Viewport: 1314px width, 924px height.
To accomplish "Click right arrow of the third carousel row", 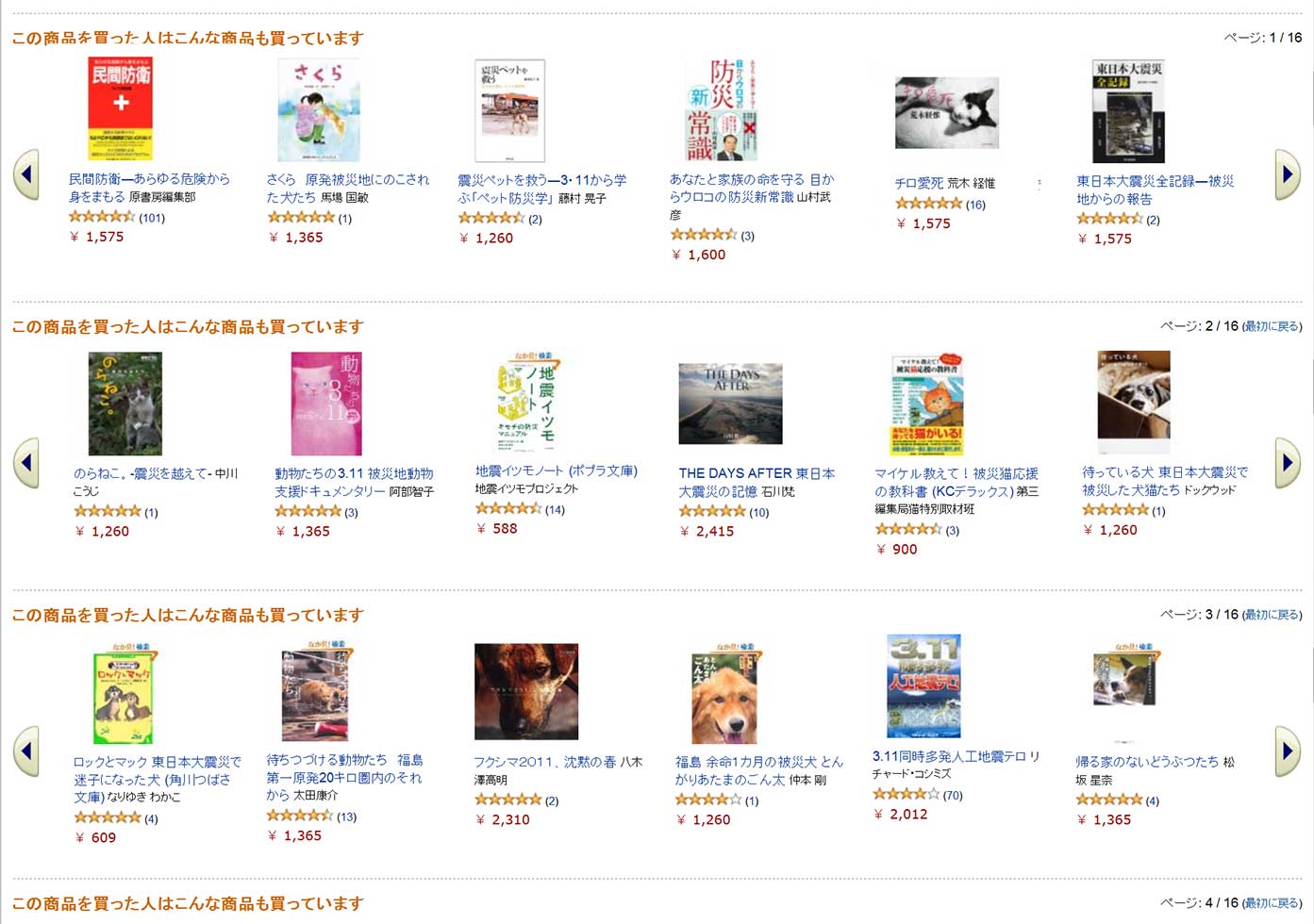I will coord(1288,751).
